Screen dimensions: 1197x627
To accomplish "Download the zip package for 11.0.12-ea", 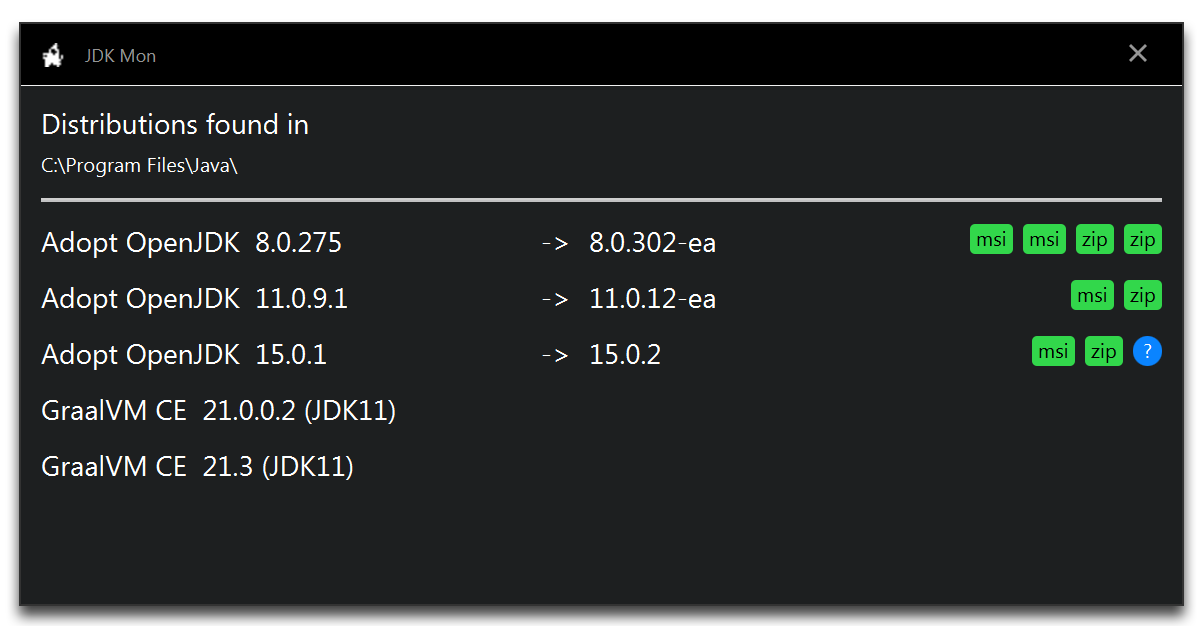I will coord(1143,296).
